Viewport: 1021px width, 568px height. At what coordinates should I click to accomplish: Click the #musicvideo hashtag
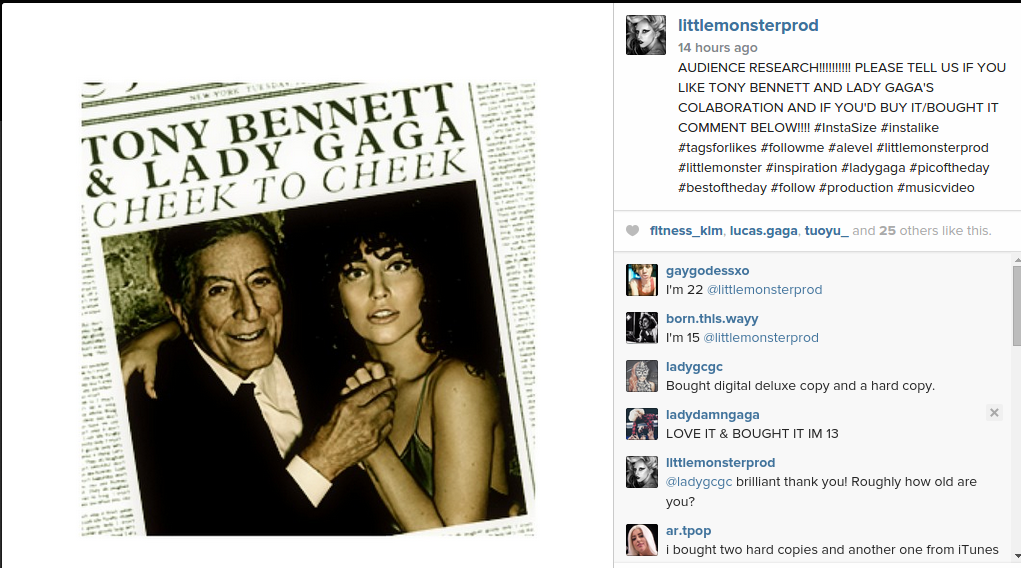click(935, 188)
